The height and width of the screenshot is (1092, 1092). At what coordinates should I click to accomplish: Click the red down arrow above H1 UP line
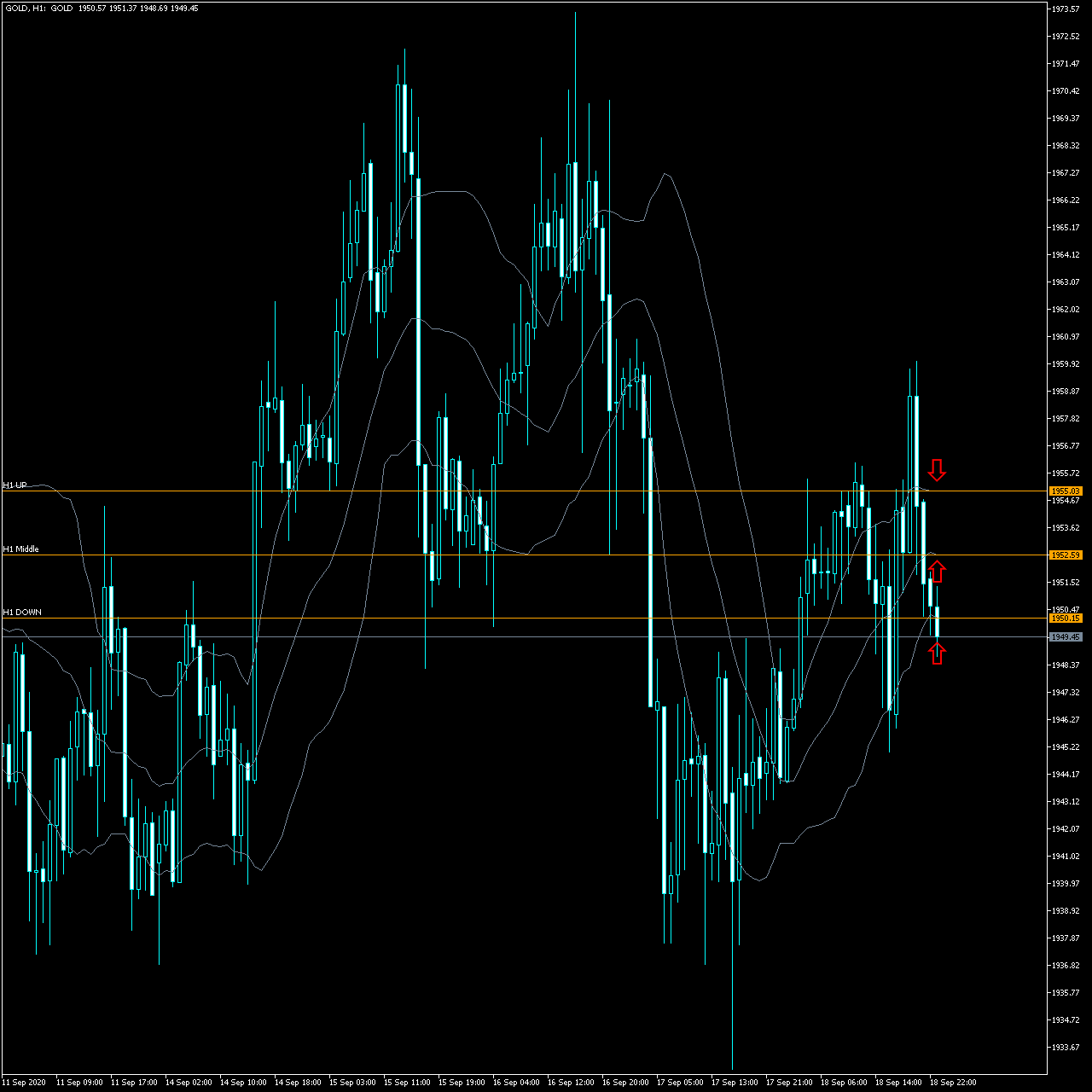click(937, 470)
